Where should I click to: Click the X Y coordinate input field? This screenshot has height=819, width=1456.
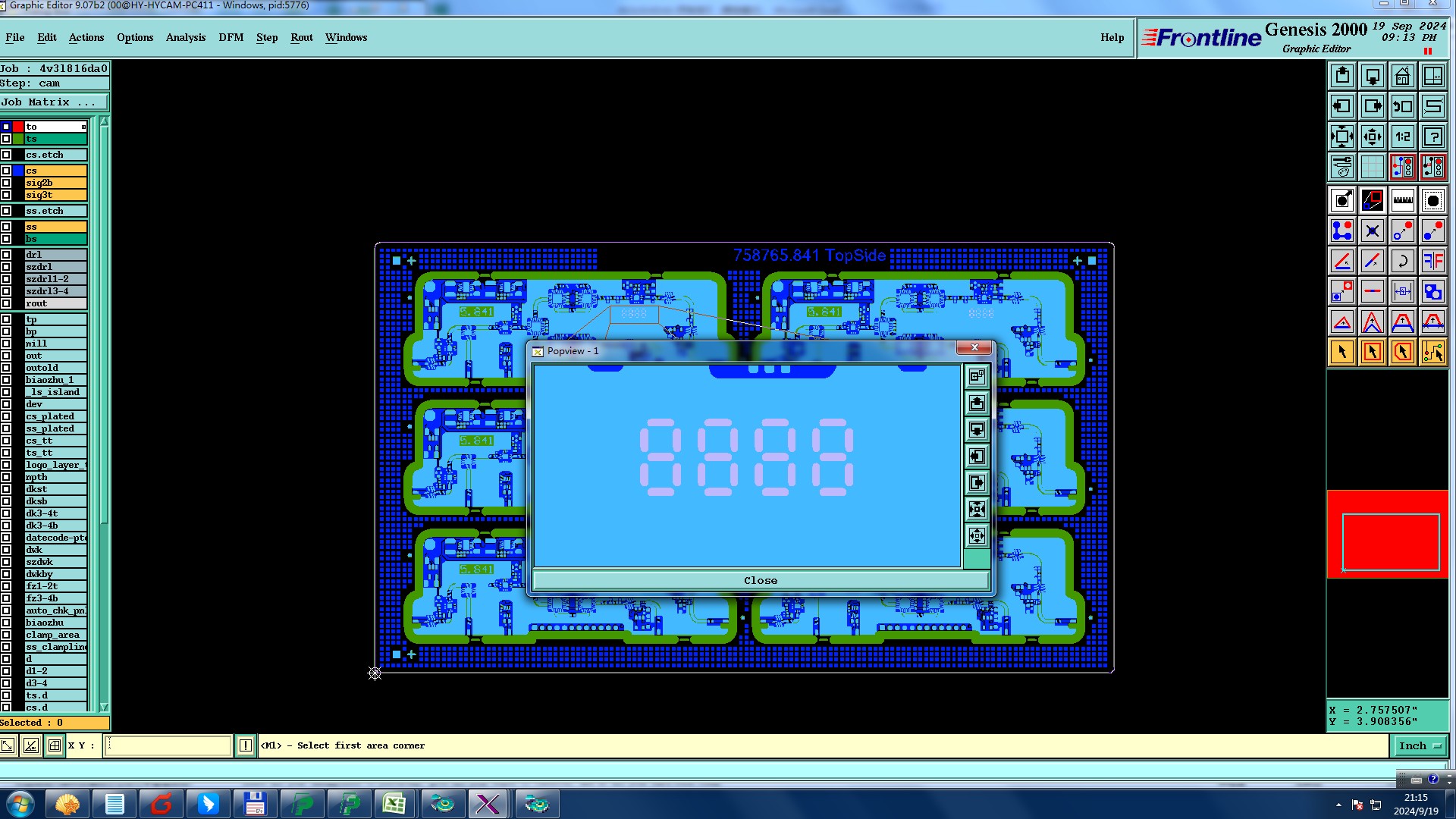pos(168,746)
